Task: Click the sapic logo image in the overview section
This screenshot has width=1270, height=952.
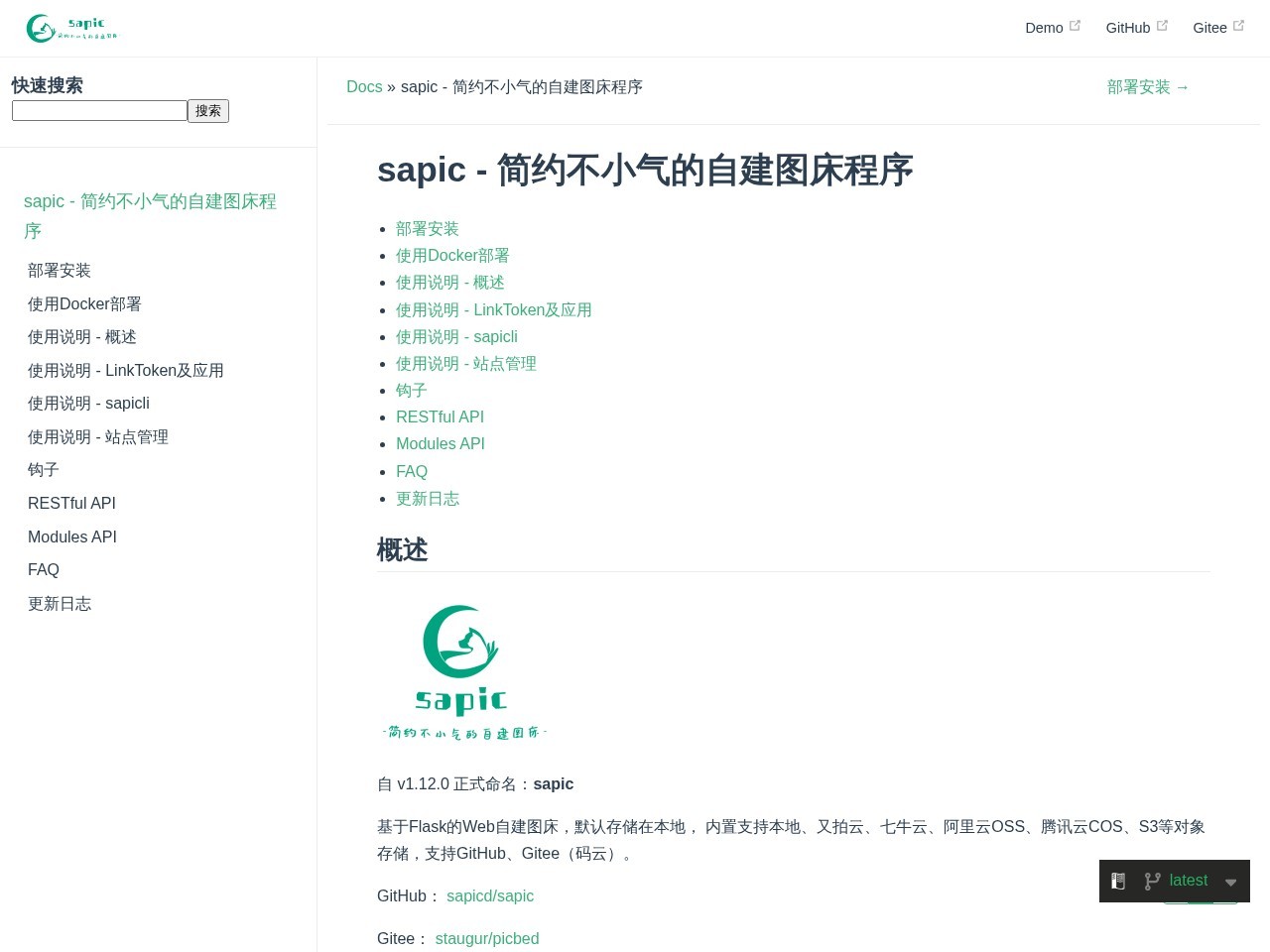Action: pyautogui.click(x=462, y=667)
